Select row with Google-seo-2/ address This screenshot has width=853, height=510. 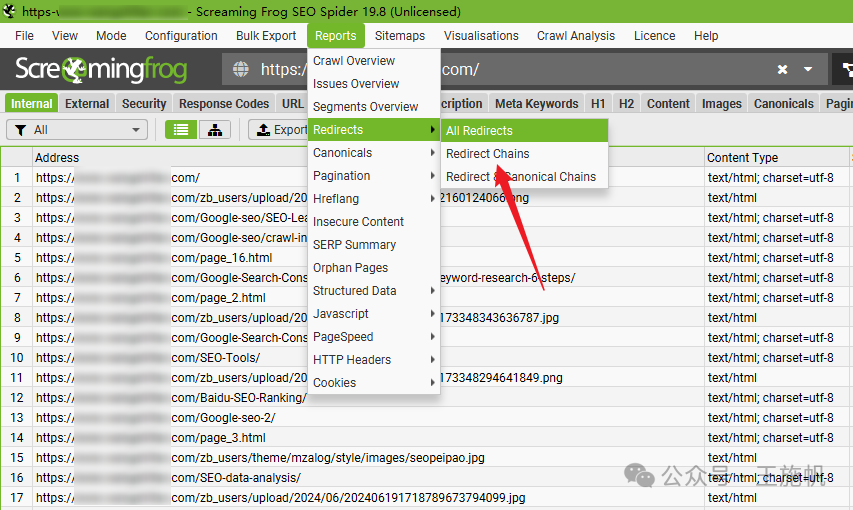pos(426,417)
